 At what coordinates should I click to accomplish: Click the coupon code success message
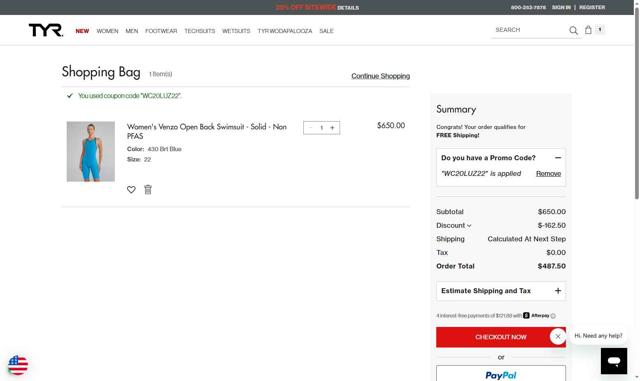(x=129, y=96)
